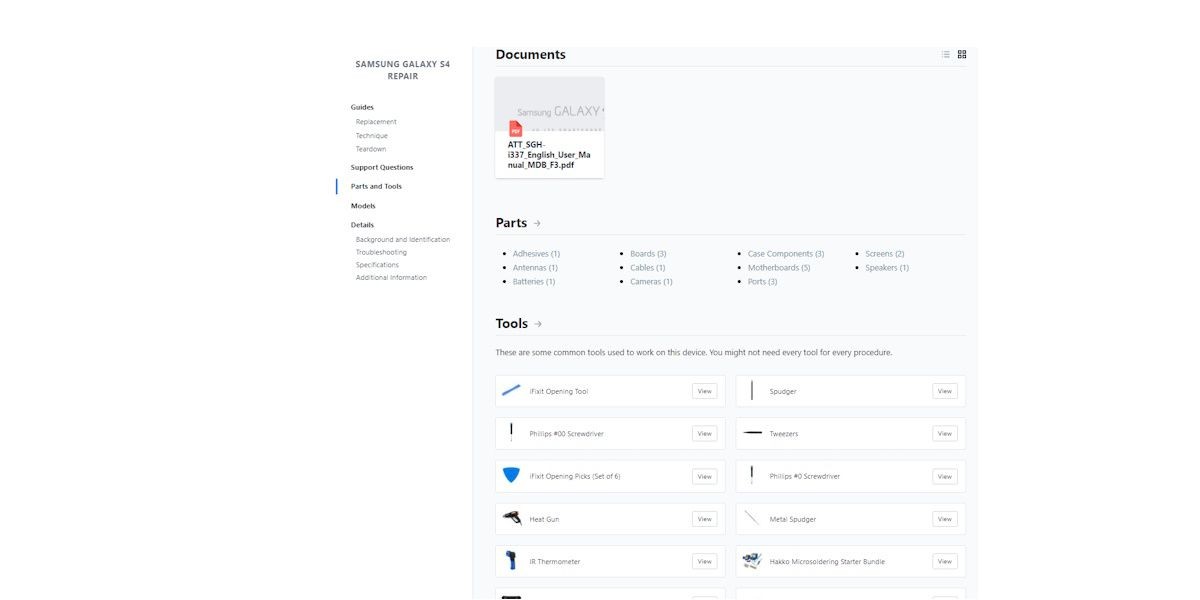The height and width of the screenshot is (600, 1200).
Task: Open Additional Information in sidebar
Action: pyautogui.click(x=391, y=278)
